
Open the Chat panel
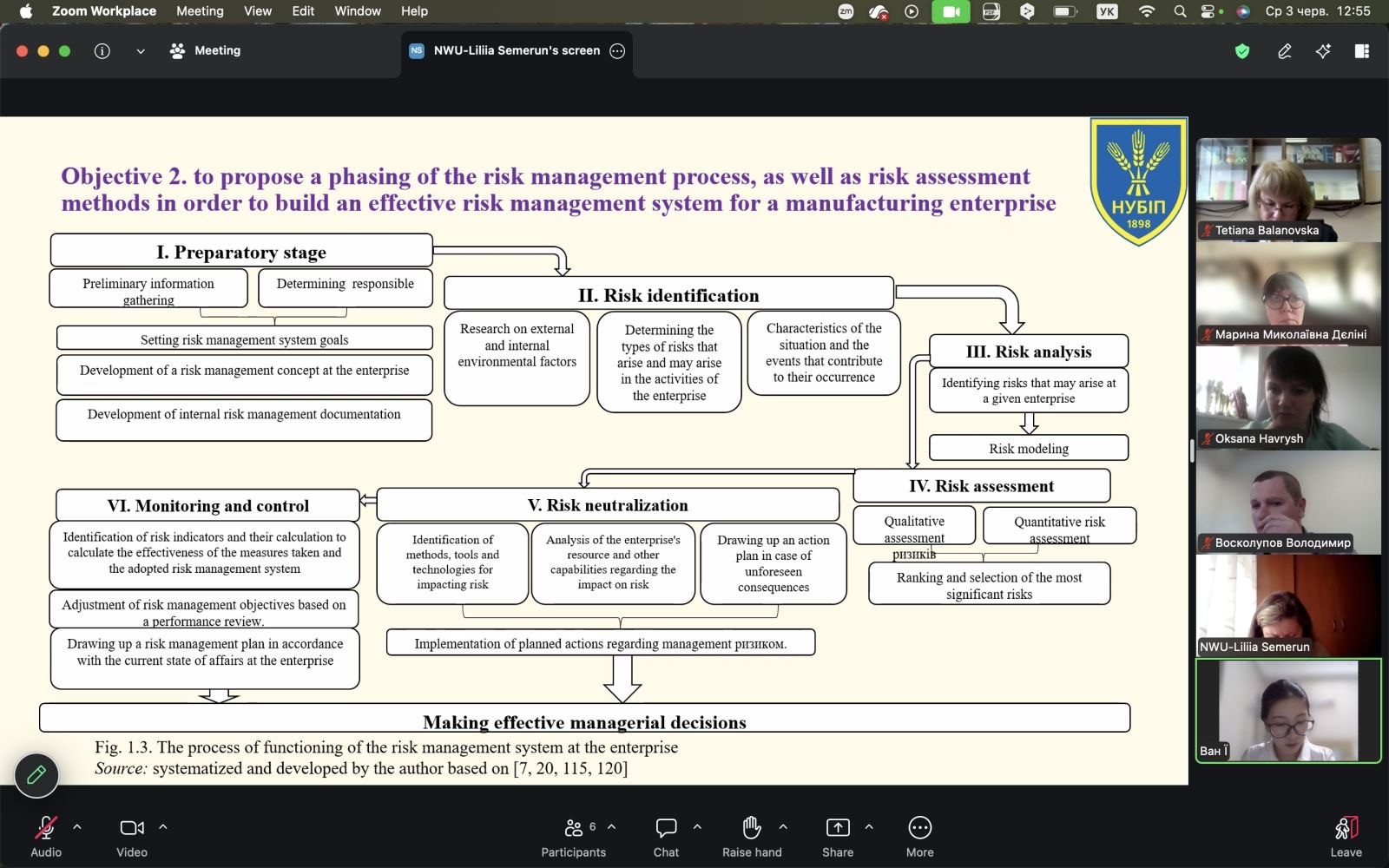[666, 837]
